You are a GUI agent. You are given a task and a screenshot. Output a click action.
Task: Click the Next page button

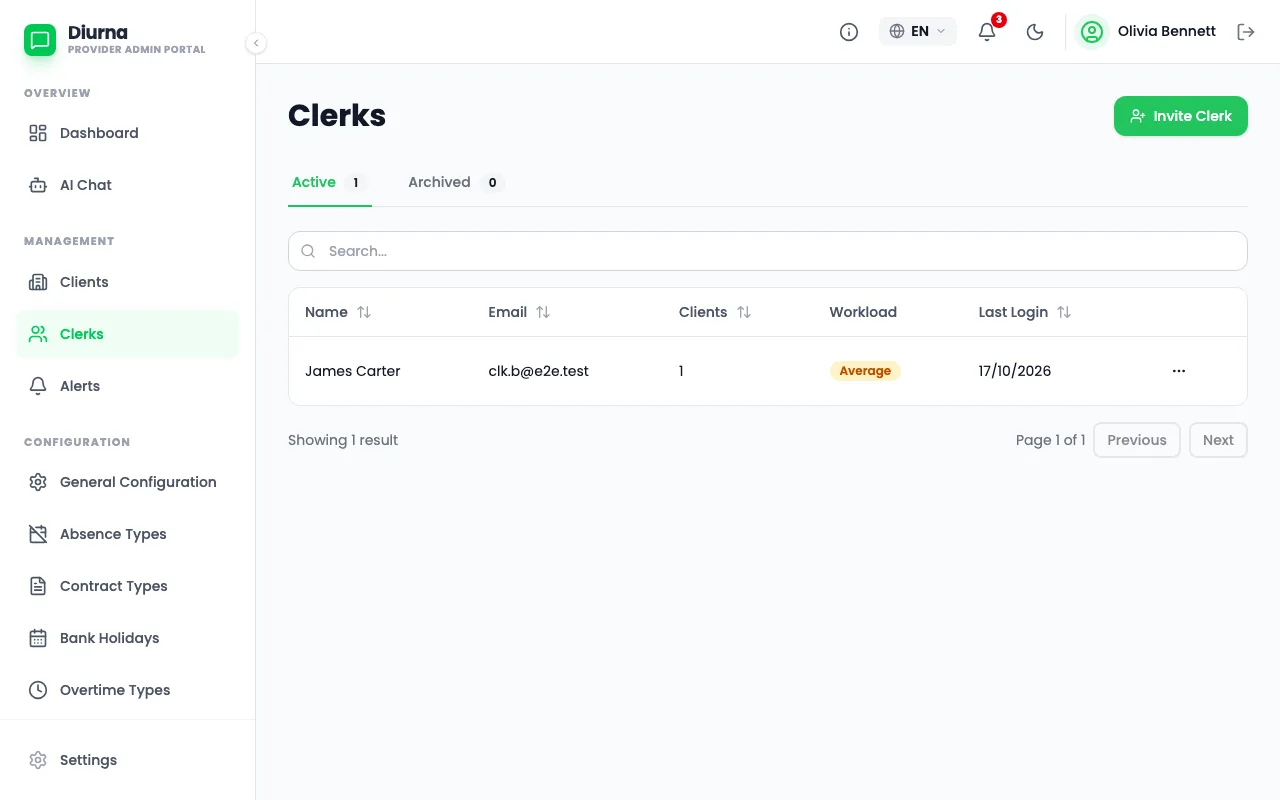pos(1218,440)
